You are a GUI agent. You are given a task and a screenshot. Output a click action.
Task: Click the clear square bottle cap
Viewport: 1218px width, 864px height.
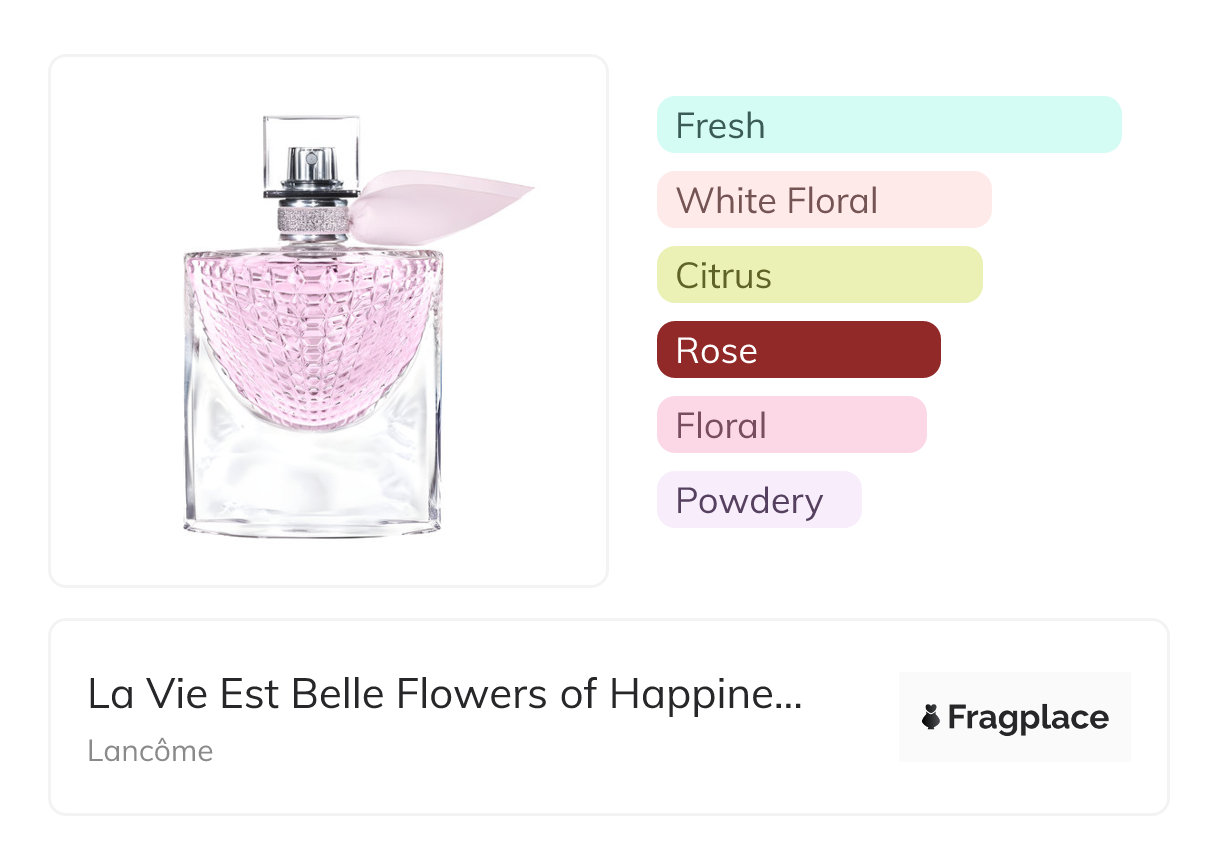(311, 138)
